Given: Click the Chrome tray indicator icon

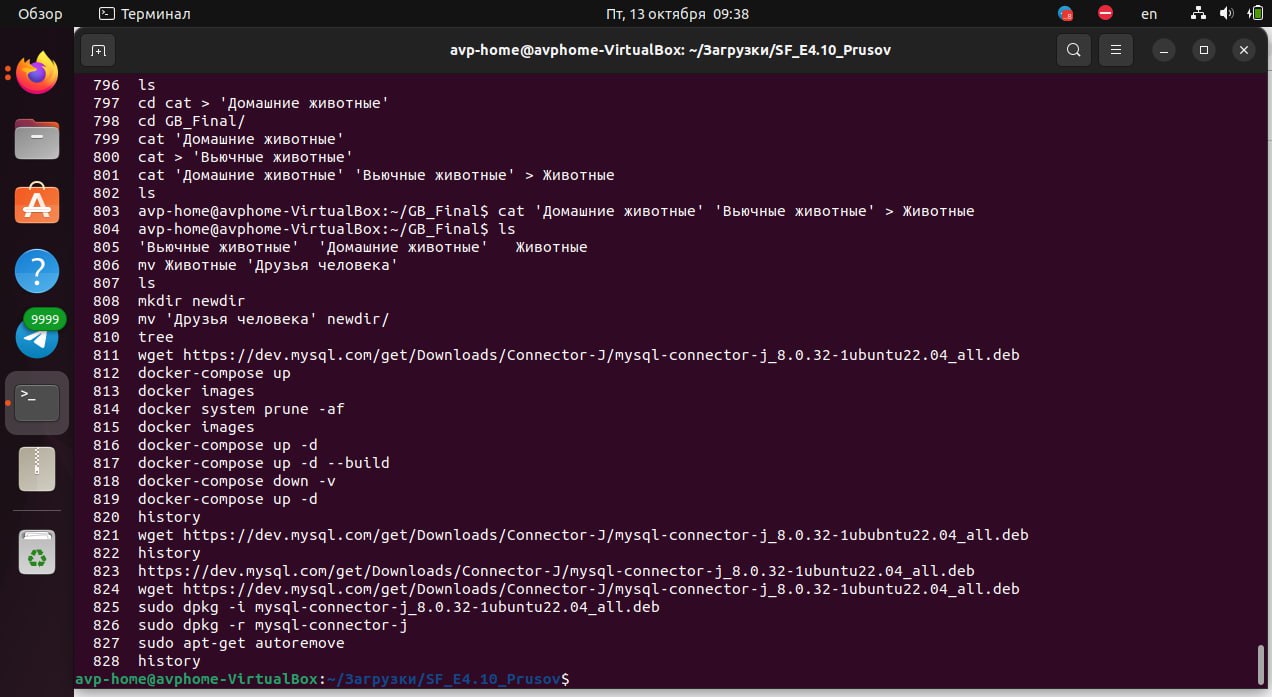Looking at the screenshot, I should [1065, 14].
